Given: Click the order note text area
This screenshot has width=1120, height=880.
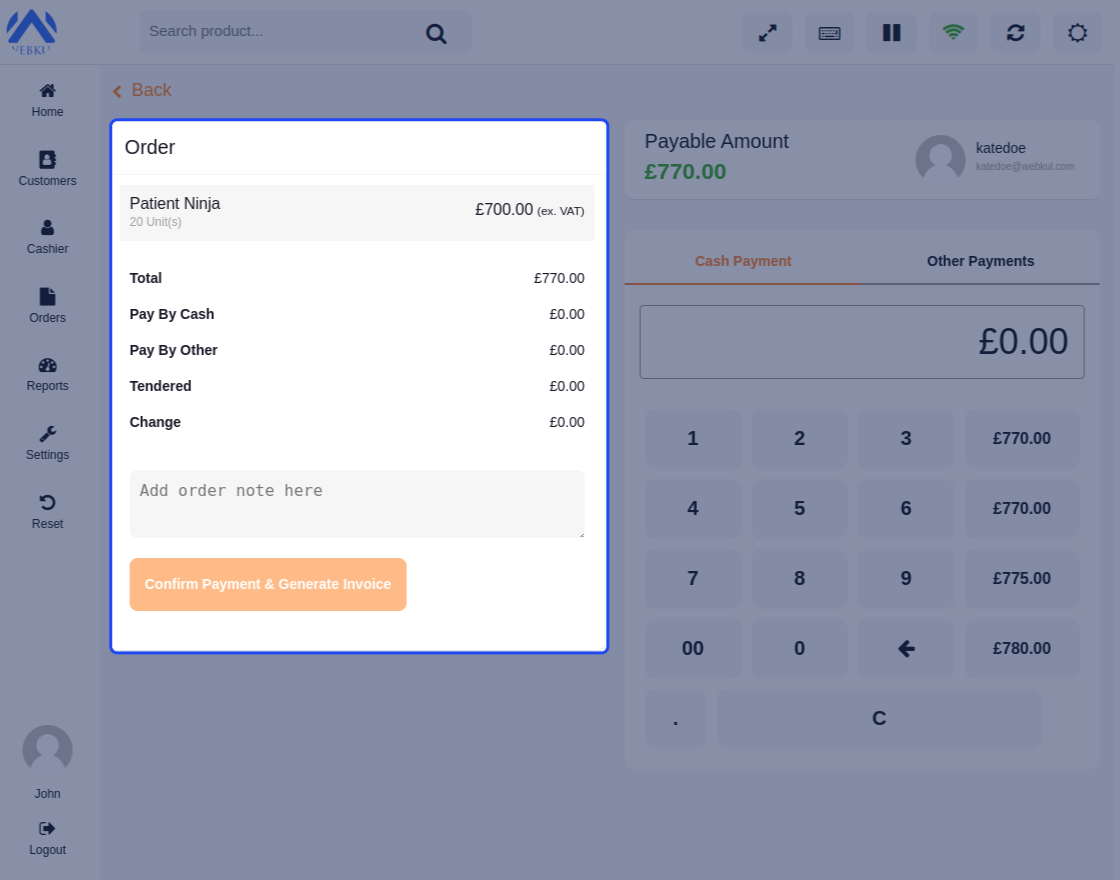Looking at the screenshot, I should pyautogui.click(x=357, y=502).
